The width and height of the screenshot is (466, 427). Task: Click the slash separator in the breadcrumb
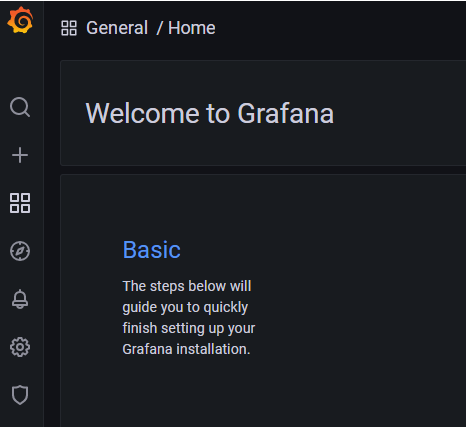[160, 28]
